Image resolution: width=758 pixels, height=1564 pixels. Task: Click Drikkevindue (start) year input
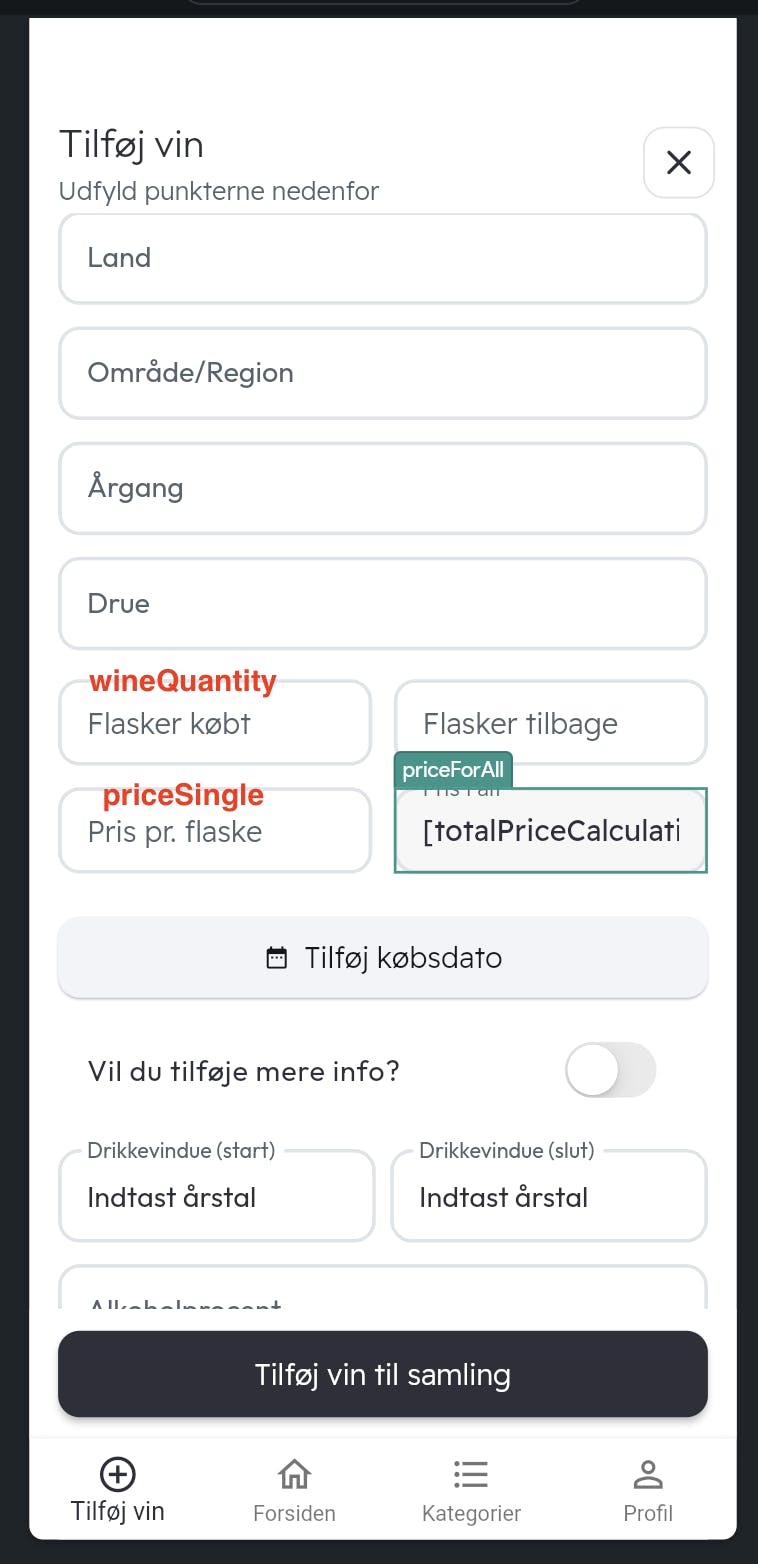click(217, 1196)
